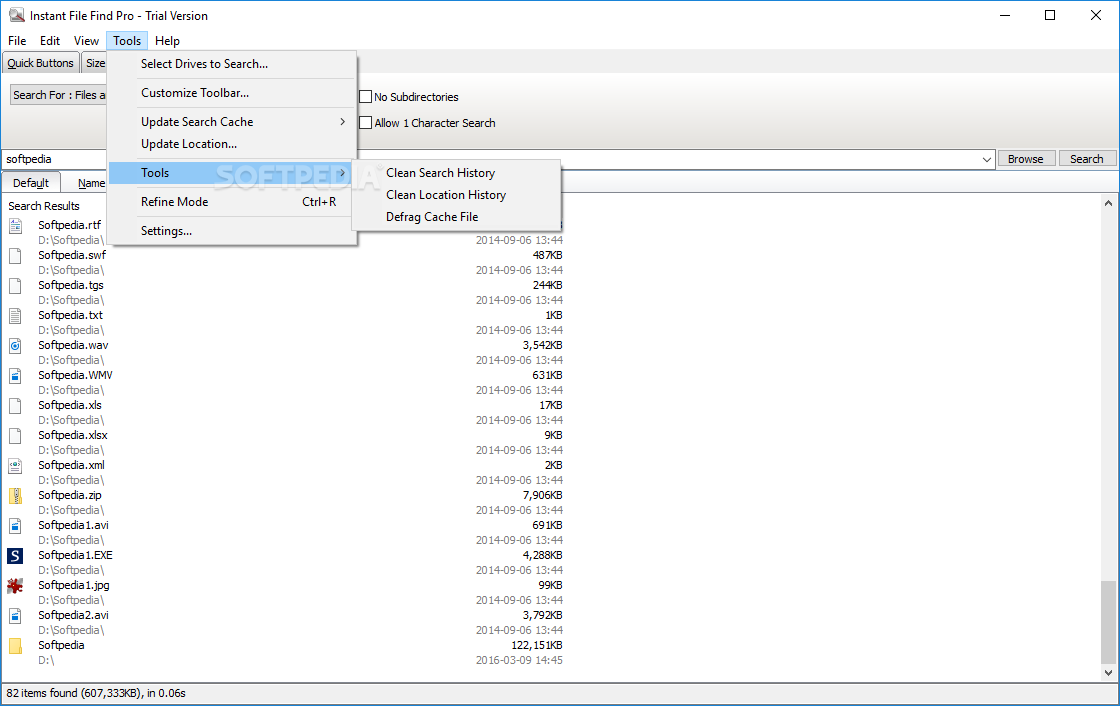Click the results scrollbar down arrow
The height and width of the screenshot is (706, 1120).
[1108, 672]
